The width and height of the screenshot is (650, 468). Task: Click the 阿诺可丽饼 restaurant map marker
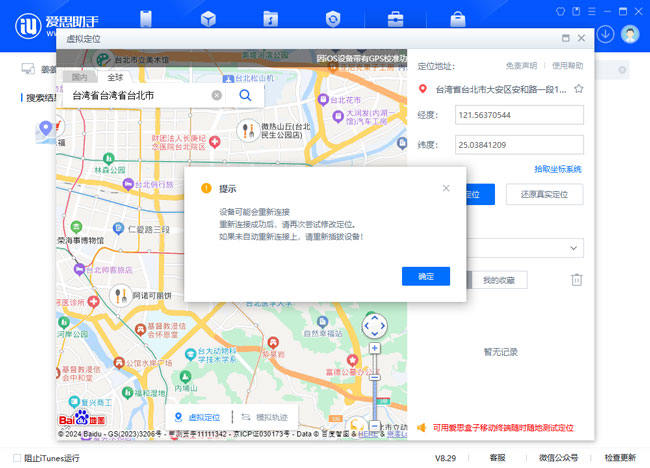121,296
